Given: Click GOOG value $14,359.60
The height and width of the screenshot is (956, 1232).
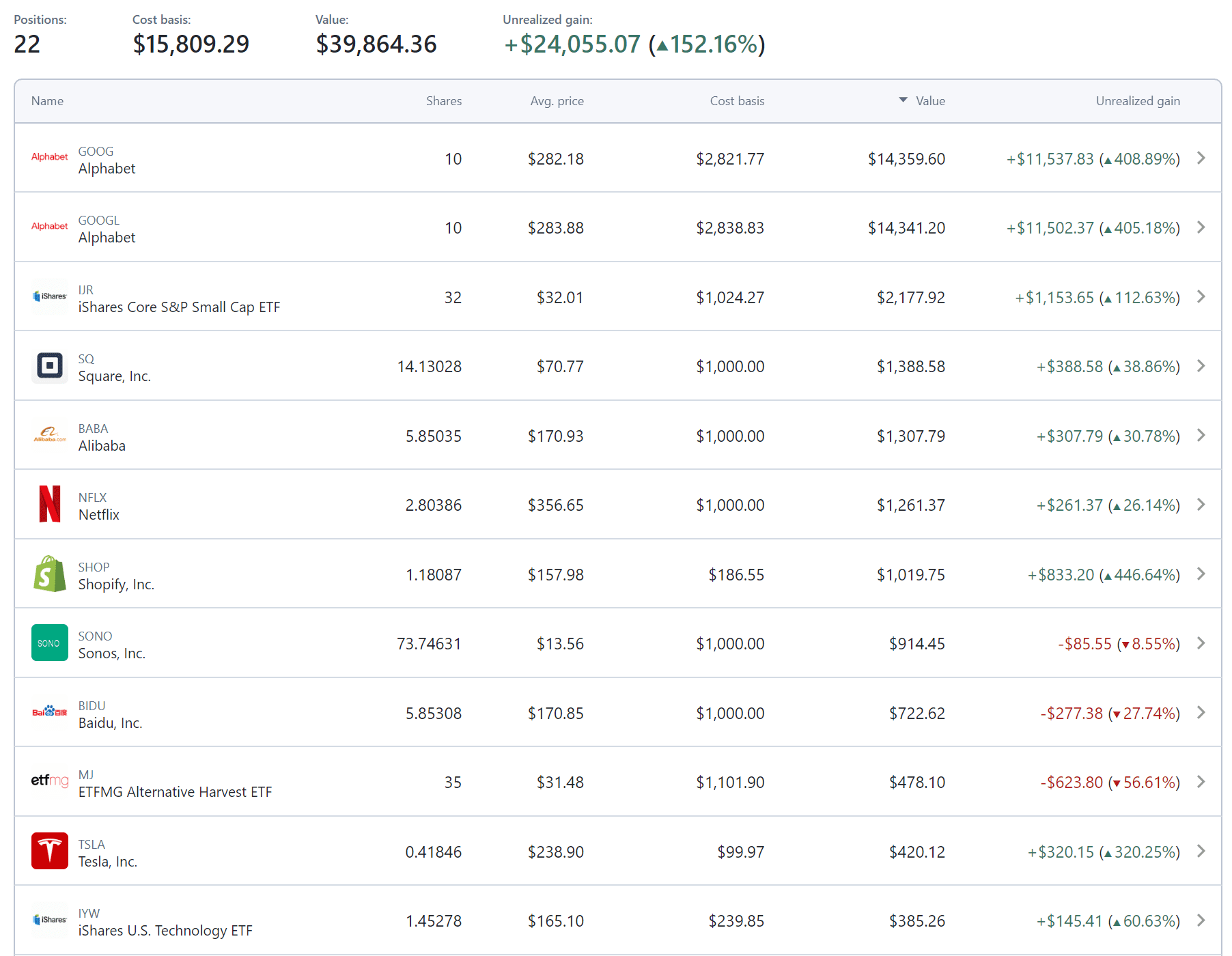Looking at the screenshot, I should pyautogui.click(x=906, y=159).
